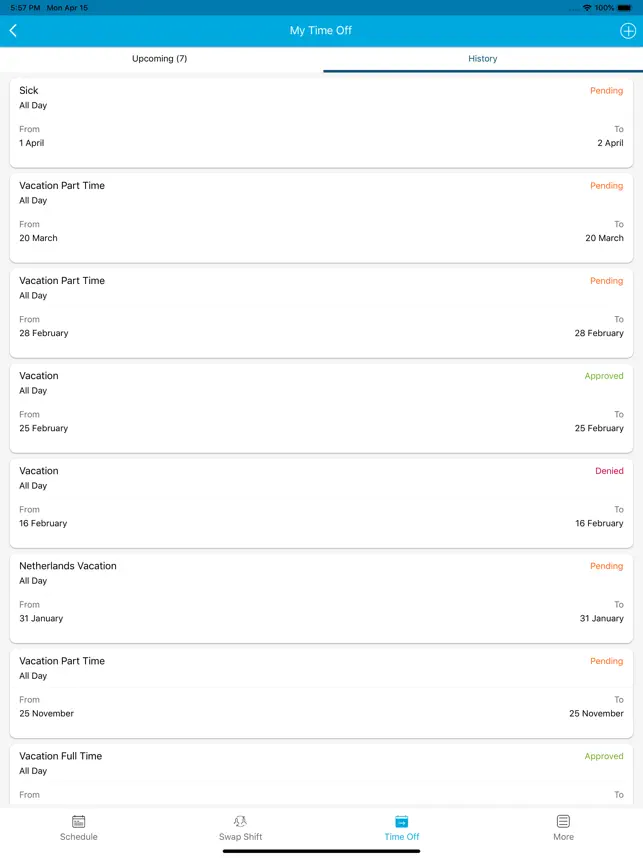
Task: Open the More menu icon
Action: 563,822
